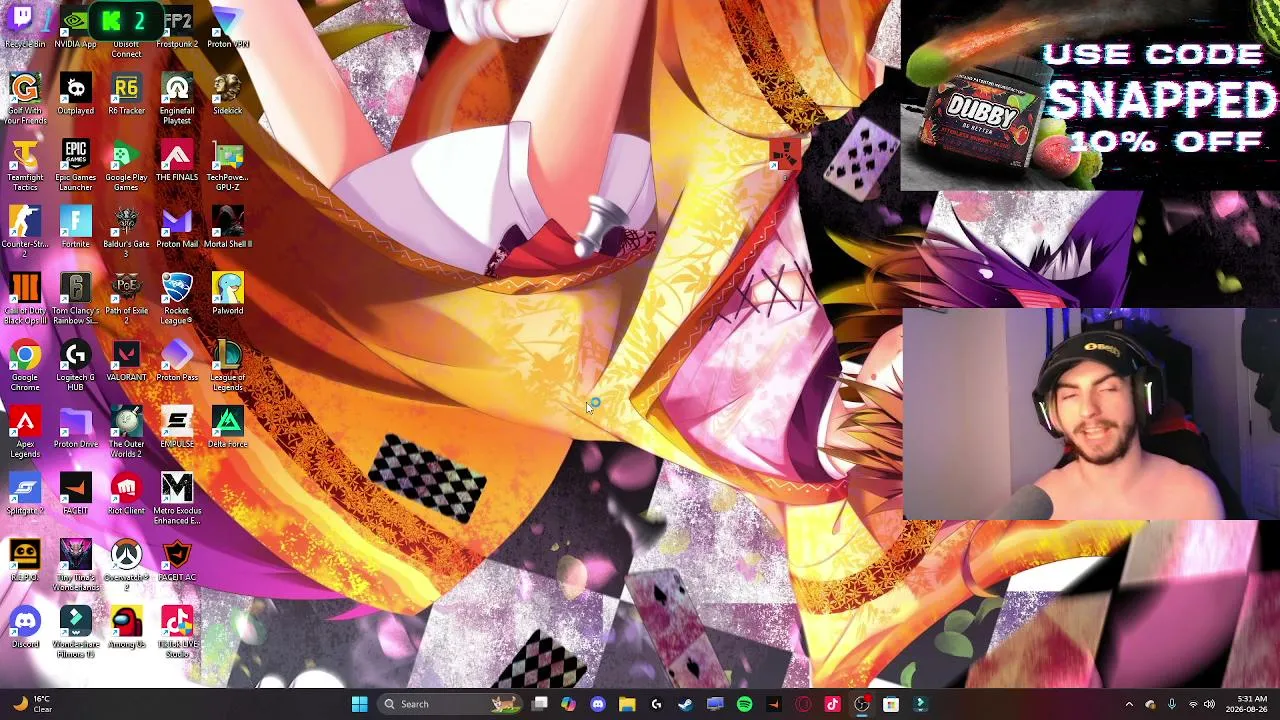The image size is (1280, 720).
Task: Select the Tiny Tina's Wonderlands desktop icon
Action: click(x=75, y=566)
